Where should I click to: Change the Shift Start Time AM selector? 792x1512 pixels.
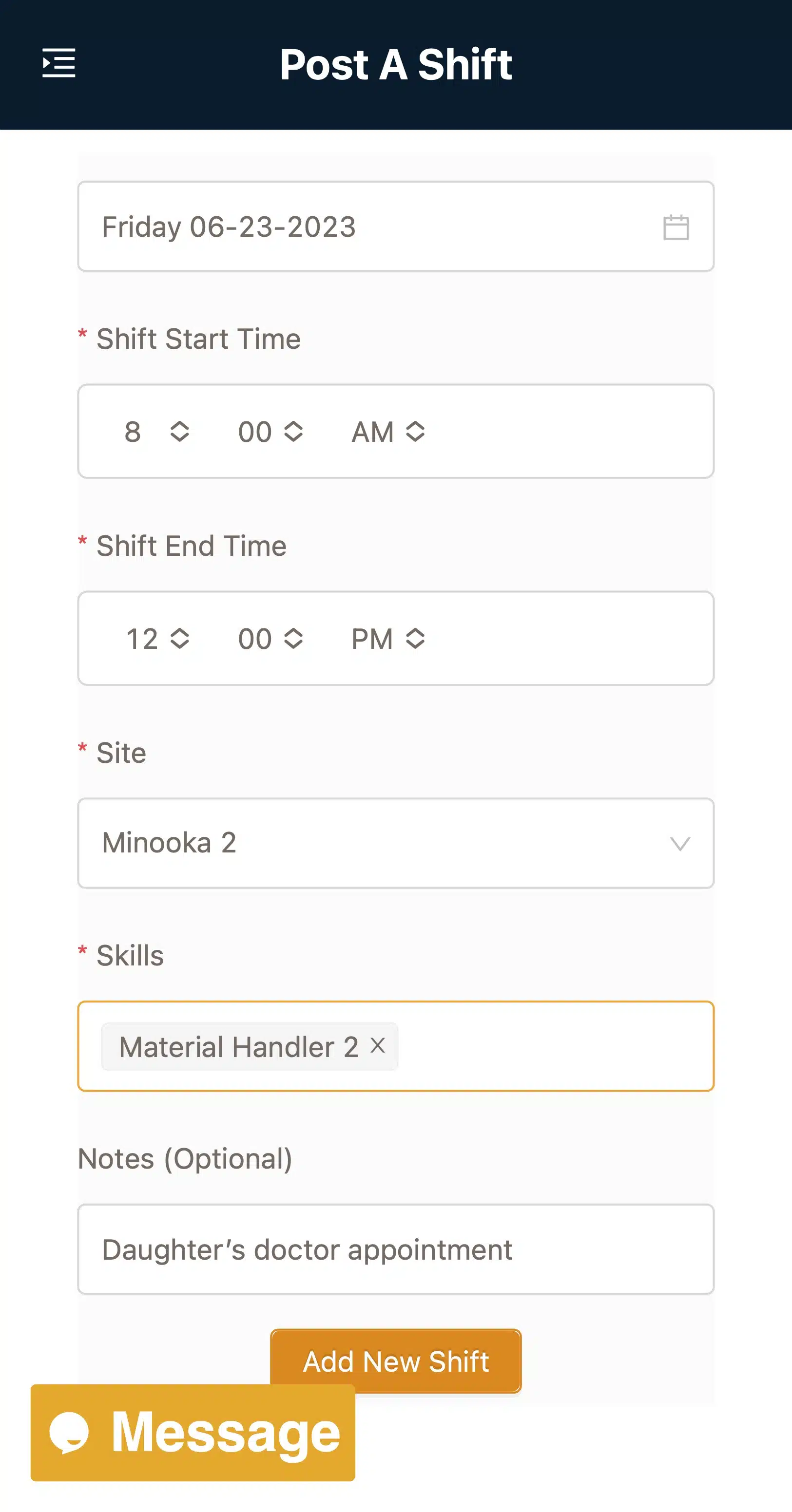(x=387, y=432)
